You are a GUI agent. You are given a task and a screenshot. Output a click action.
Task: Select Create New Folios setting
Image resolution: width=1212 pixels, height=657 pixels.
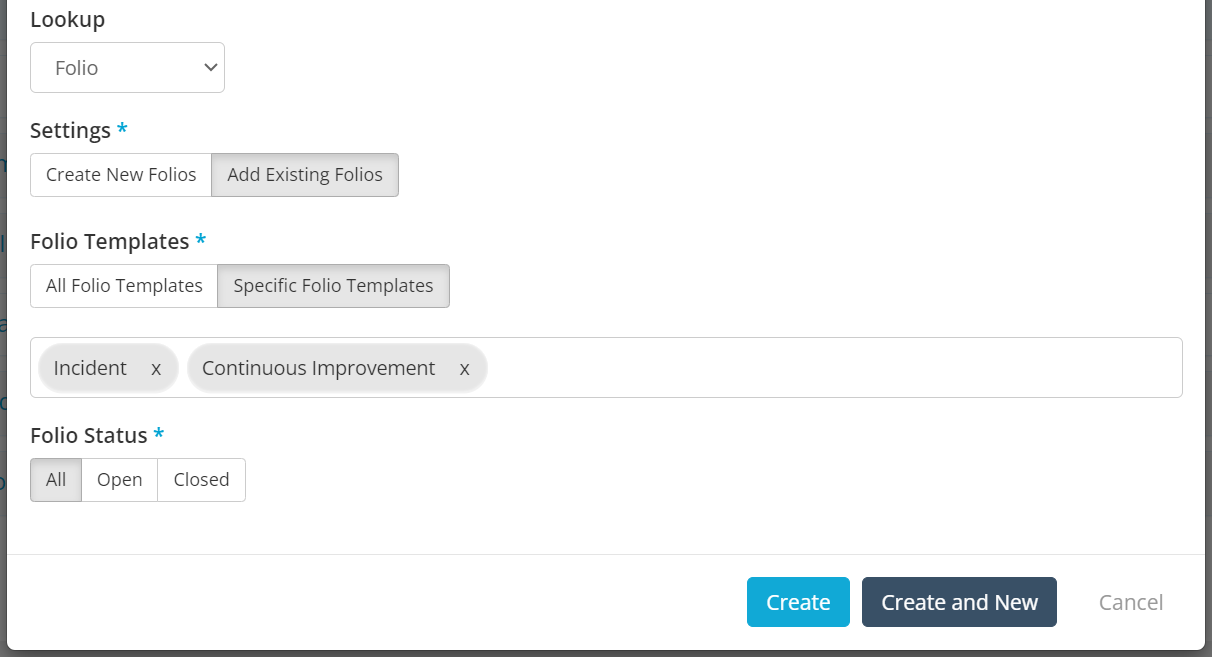[121, 175]
